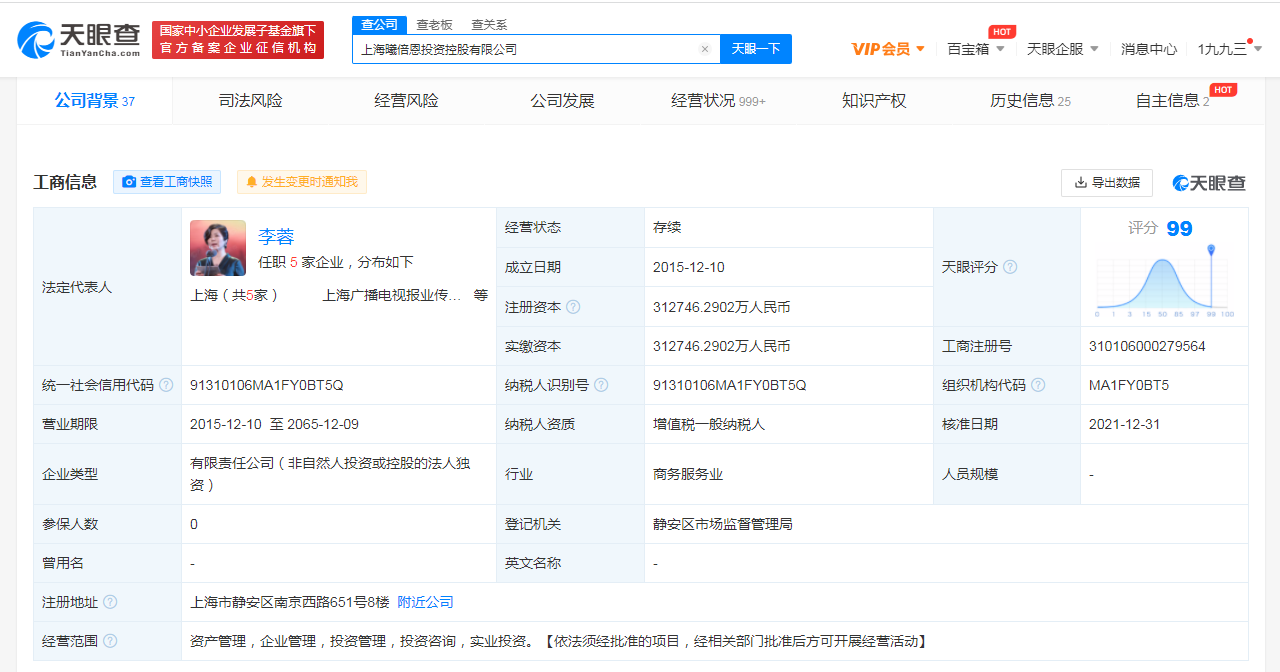The image size is (1280, 672).
Task: Click the Tianyancha logo in the header
Action: click(79, 39)
